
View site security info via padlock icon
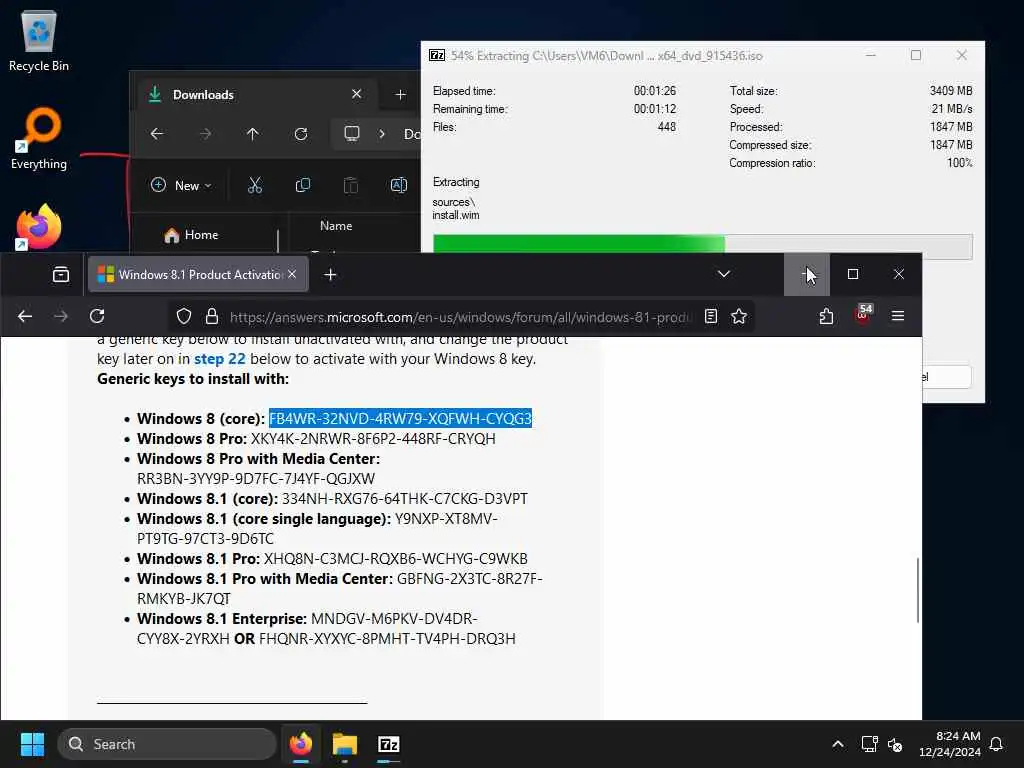[x=212, y=317]
